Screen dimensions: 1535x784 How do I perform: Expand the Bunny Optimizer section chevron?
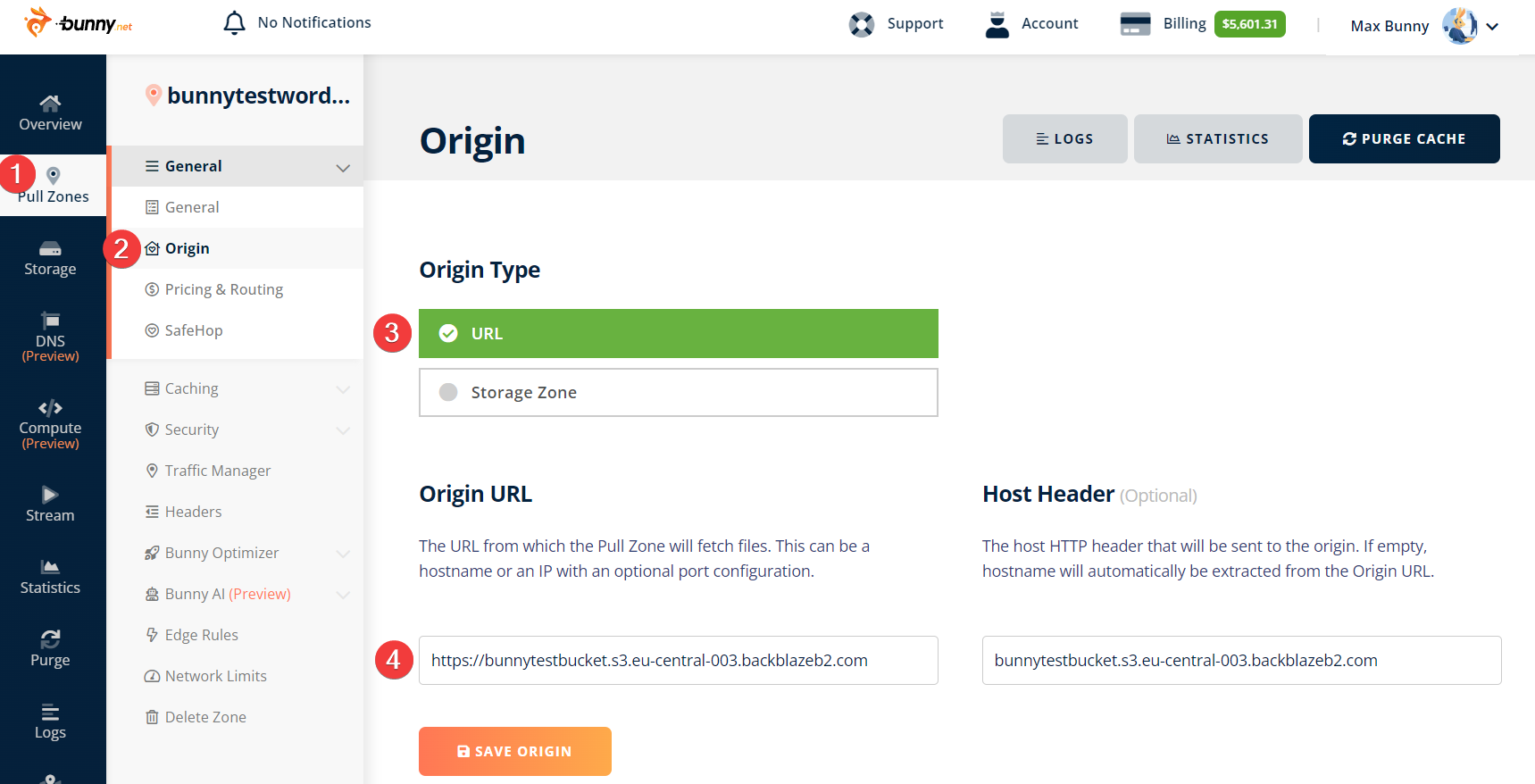click(x=343, y=554)
